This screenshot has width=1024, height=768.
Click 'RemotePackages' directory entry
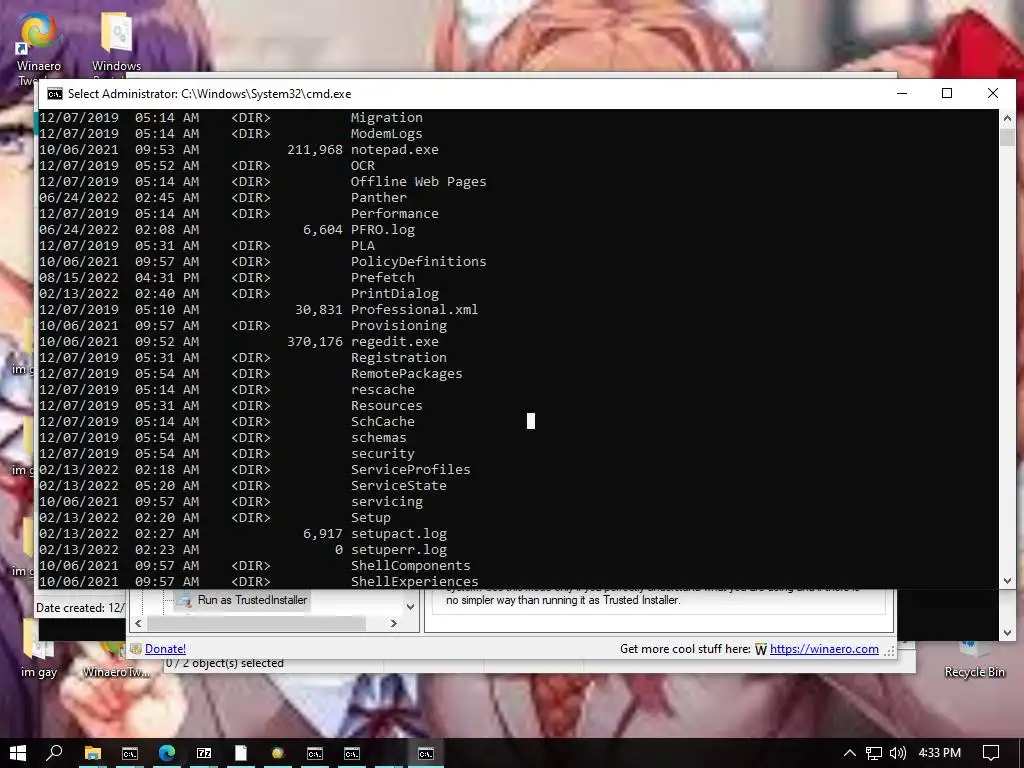tap(406, 374)
